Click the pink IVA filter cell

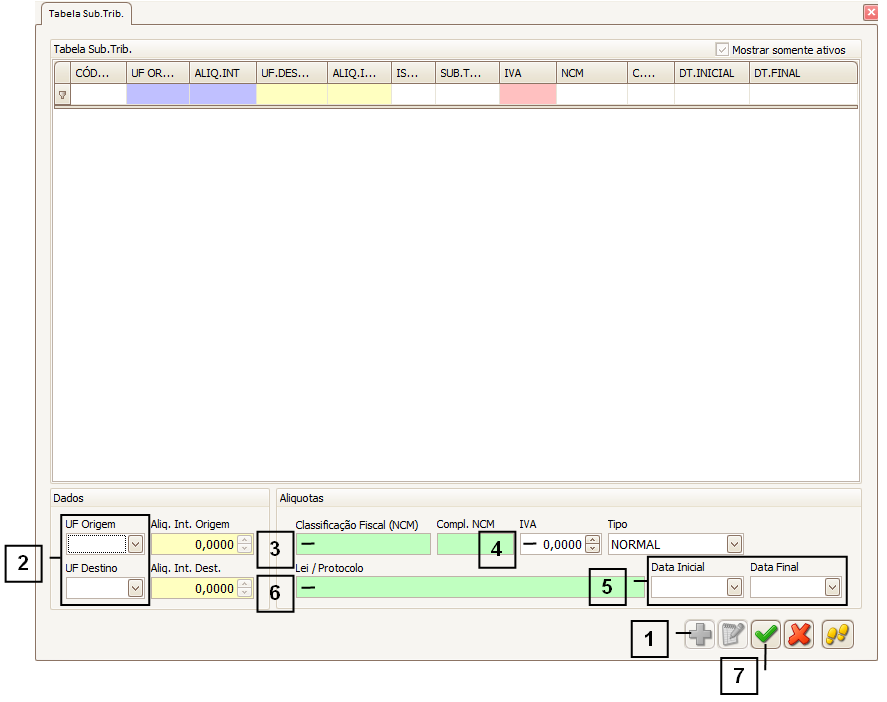[527, 95]
